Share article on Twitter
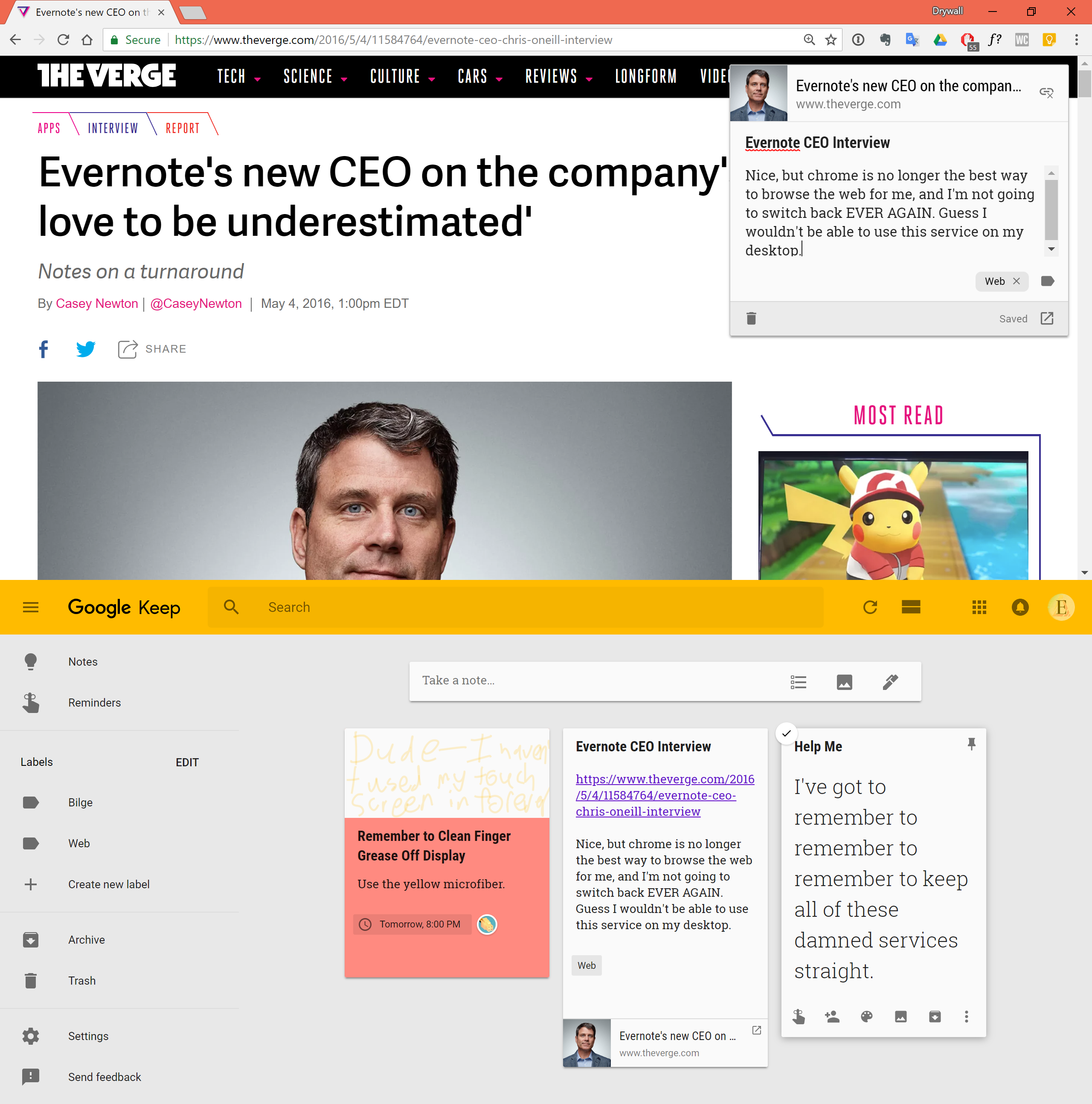The width and height of the screenshot is (1092, 1104). click(x=86, y=349)
